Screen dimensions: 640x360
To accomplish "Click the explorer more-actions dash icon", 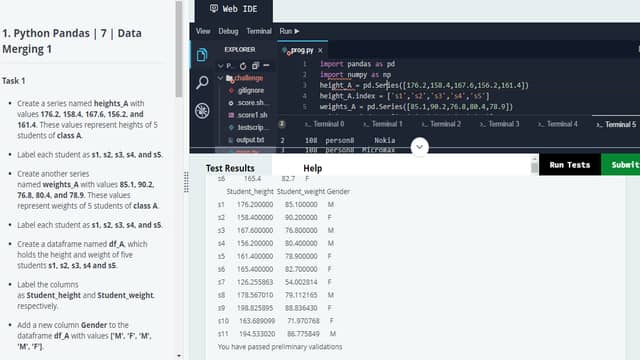I will [x=267, y=65].
